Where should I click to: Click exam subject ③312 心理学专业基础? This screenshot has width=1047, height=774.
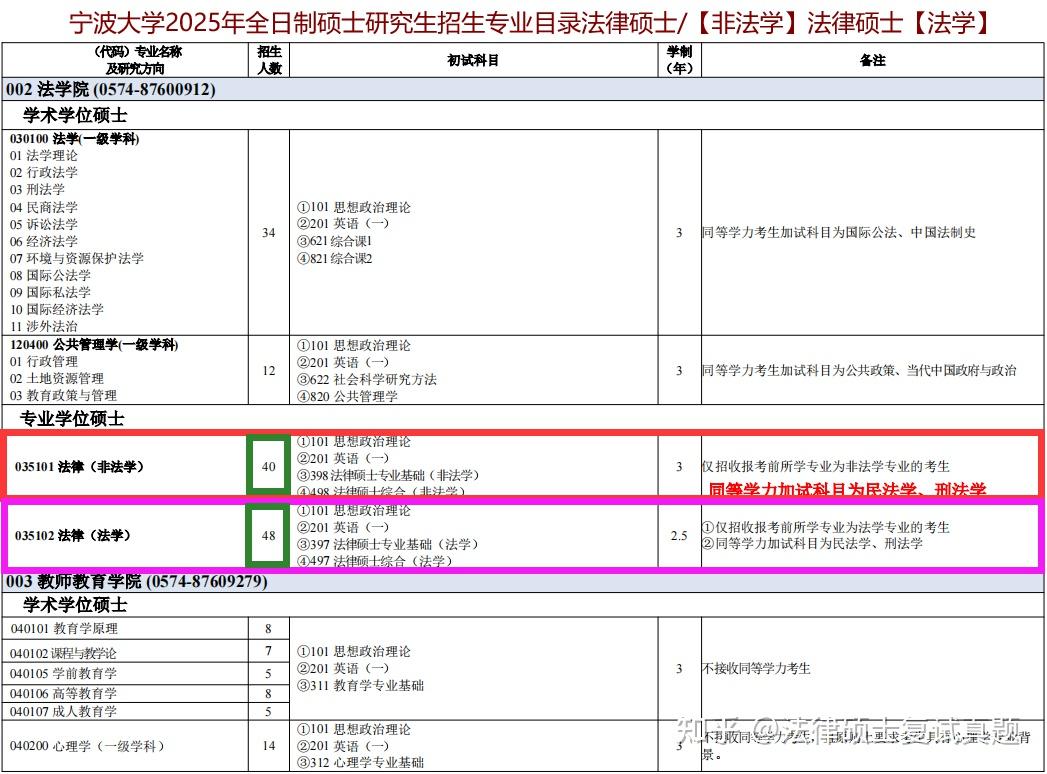click(x=361, y=762)
